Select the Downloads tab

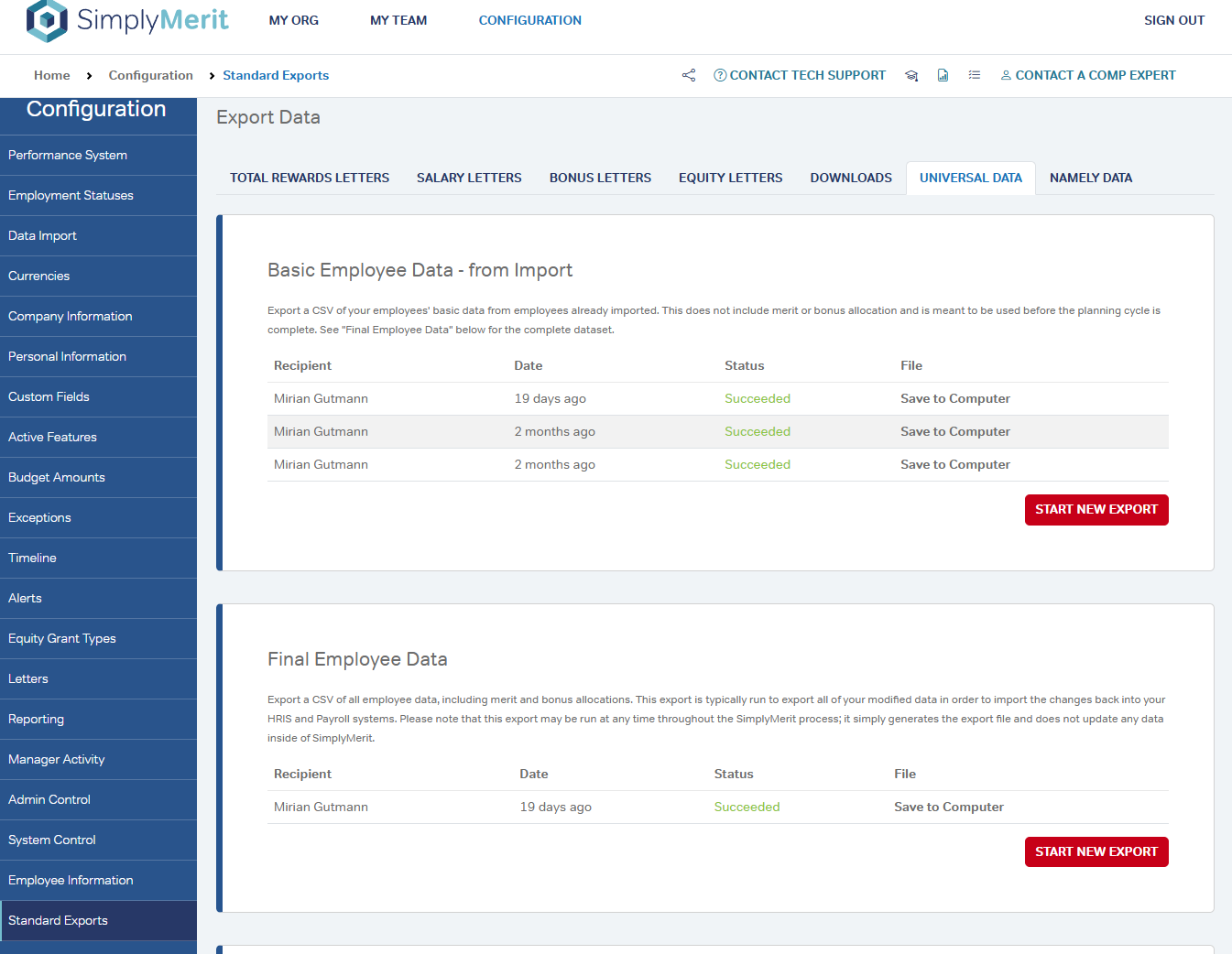[850, 178]
